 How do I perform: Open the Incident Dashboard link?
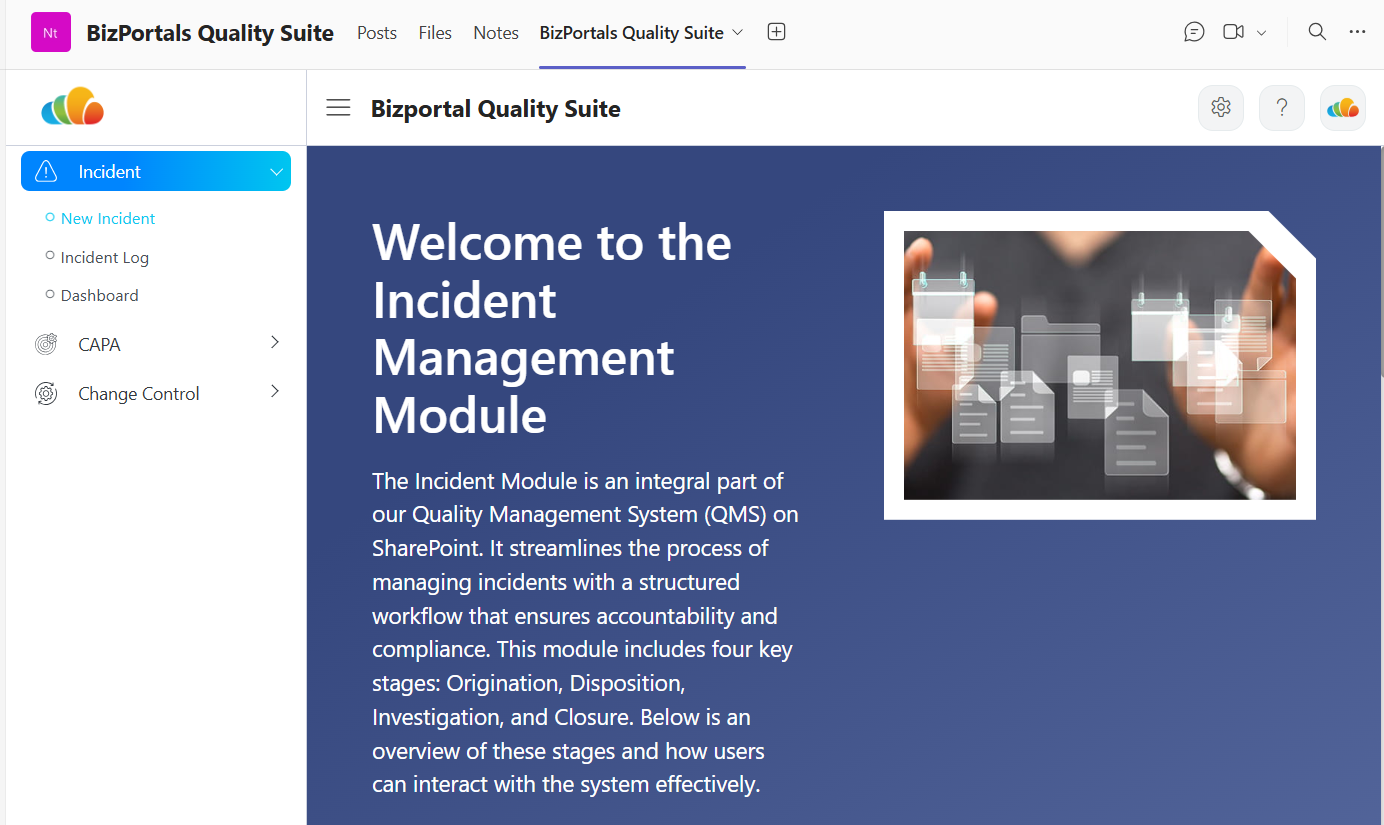99,295
